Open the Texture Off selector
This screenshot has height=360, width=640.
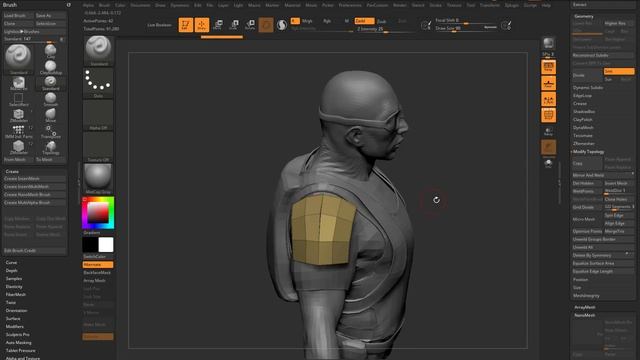pyautogui.click(x=98, y=147)
